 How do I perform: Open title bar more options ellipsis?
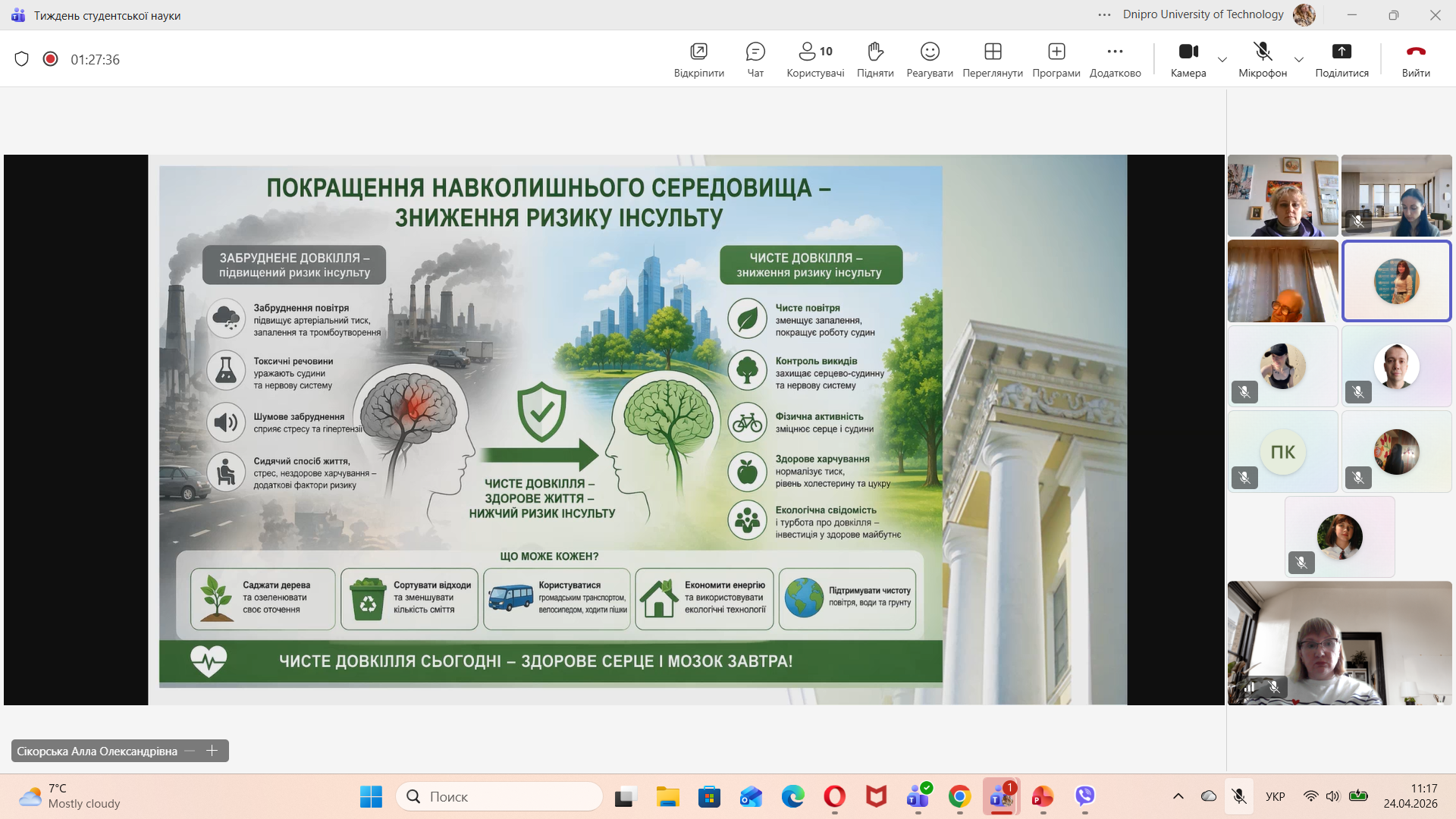[x=1104, y=14]
